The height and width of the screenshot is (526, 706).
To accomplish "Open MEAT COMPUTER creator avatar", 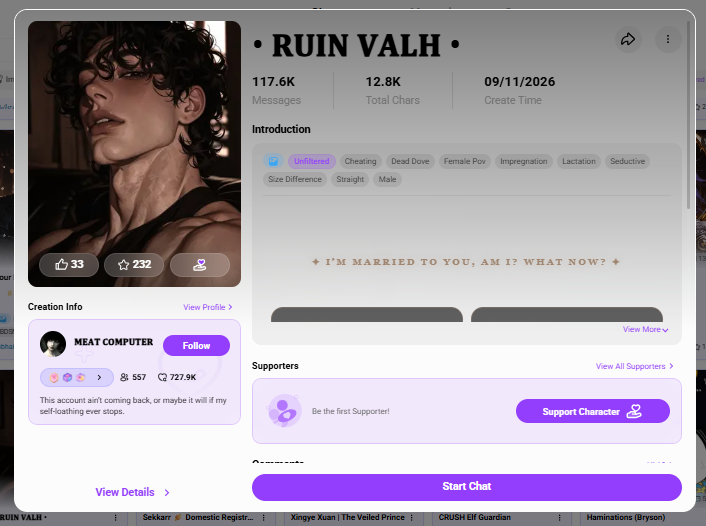I will click(x=53, y=344).
